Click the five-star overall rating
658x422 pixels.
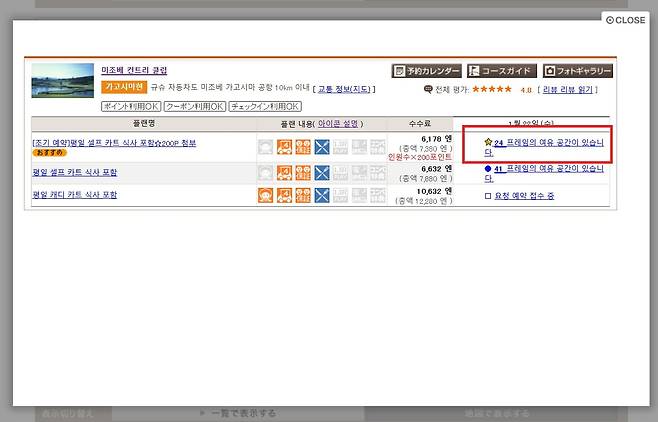pyautogui.click(x=492, y=89)
